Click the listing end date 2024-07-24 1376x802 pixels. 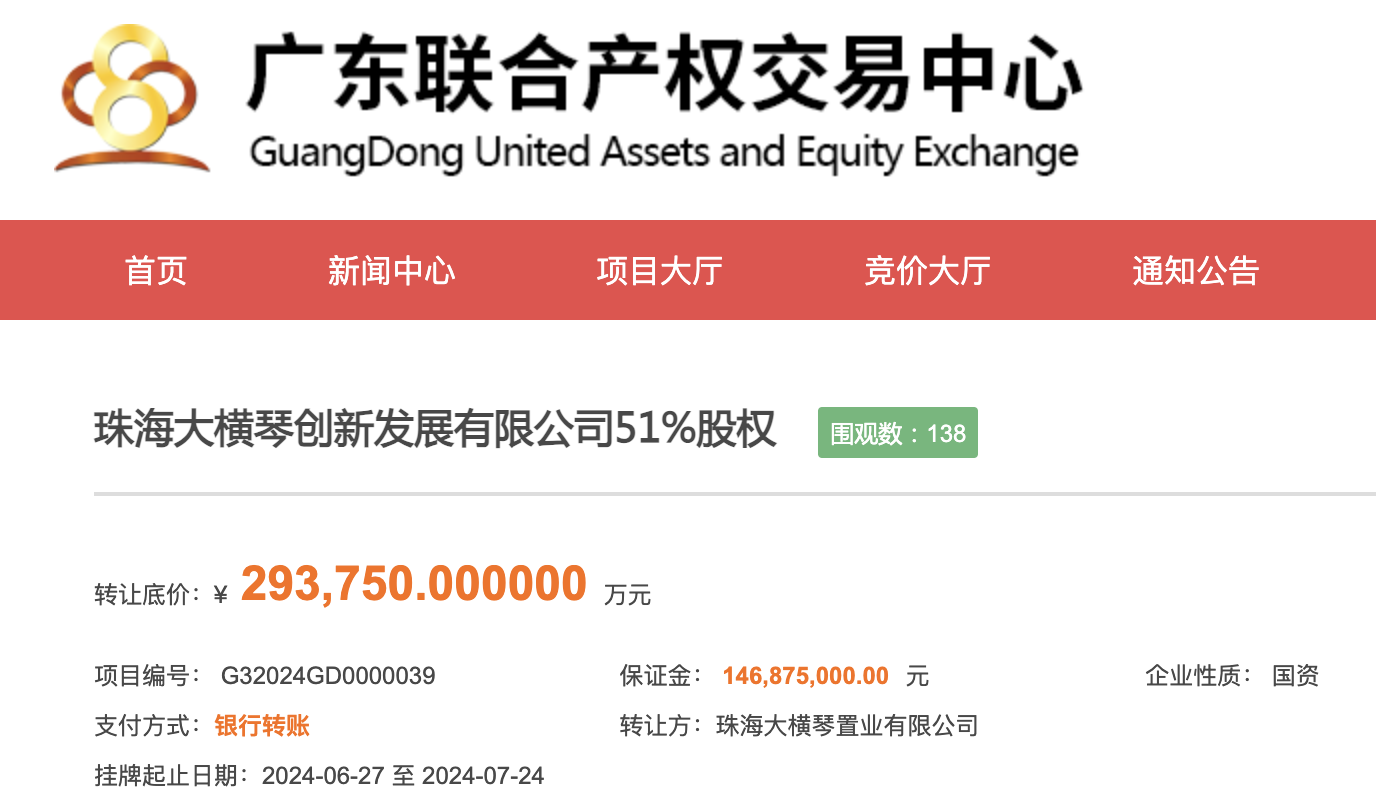tap(483, 775)
